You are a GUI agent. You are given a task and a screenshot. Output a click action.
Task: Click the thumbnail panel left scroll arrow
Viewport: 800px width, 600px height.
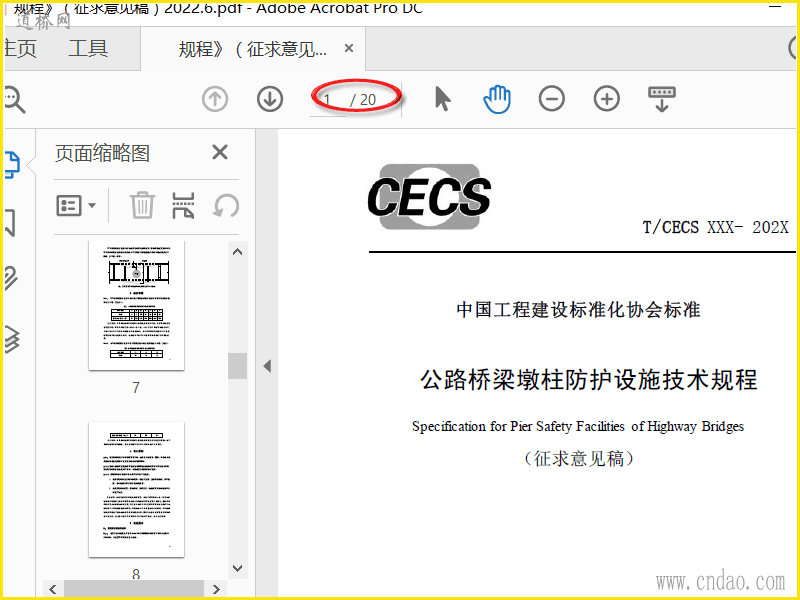pyautogui.click(x=53, y=589)
